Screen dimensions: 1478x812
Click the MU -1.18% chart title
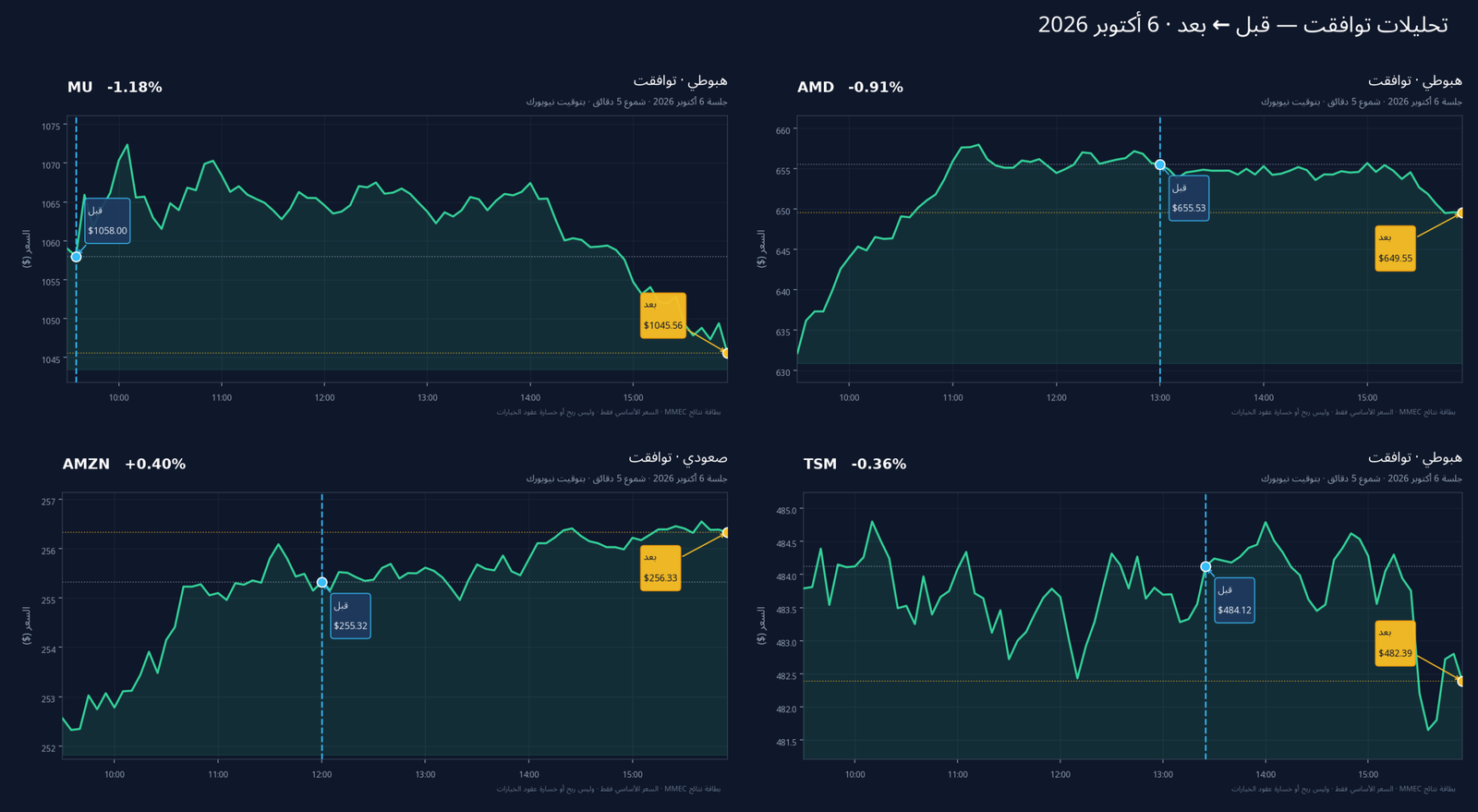pos(115,87)
